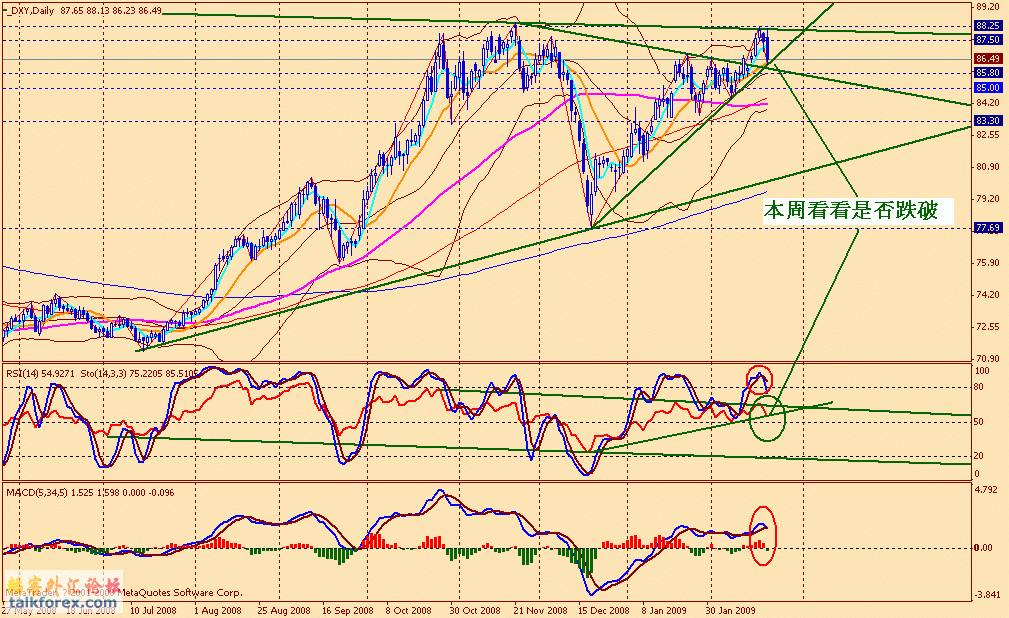Click the 79.20 price axis value

[988, 199]
